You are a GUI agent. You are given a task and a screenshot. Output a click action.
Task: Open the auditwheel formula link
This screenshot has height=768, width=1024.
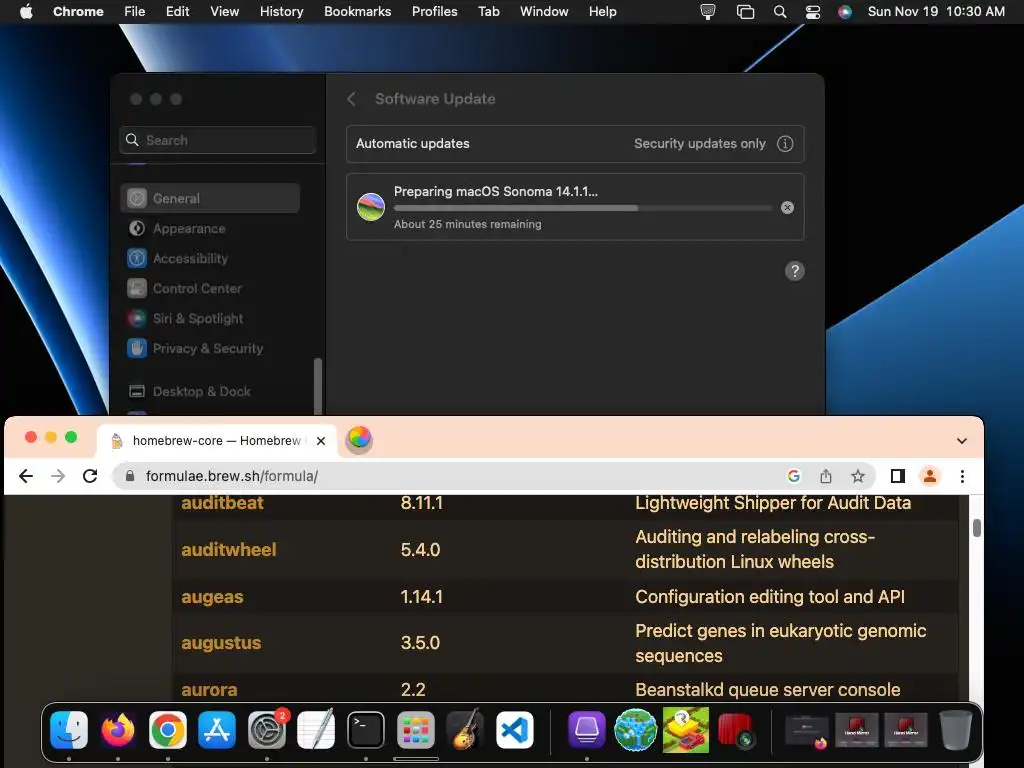(x=229, y=550)
